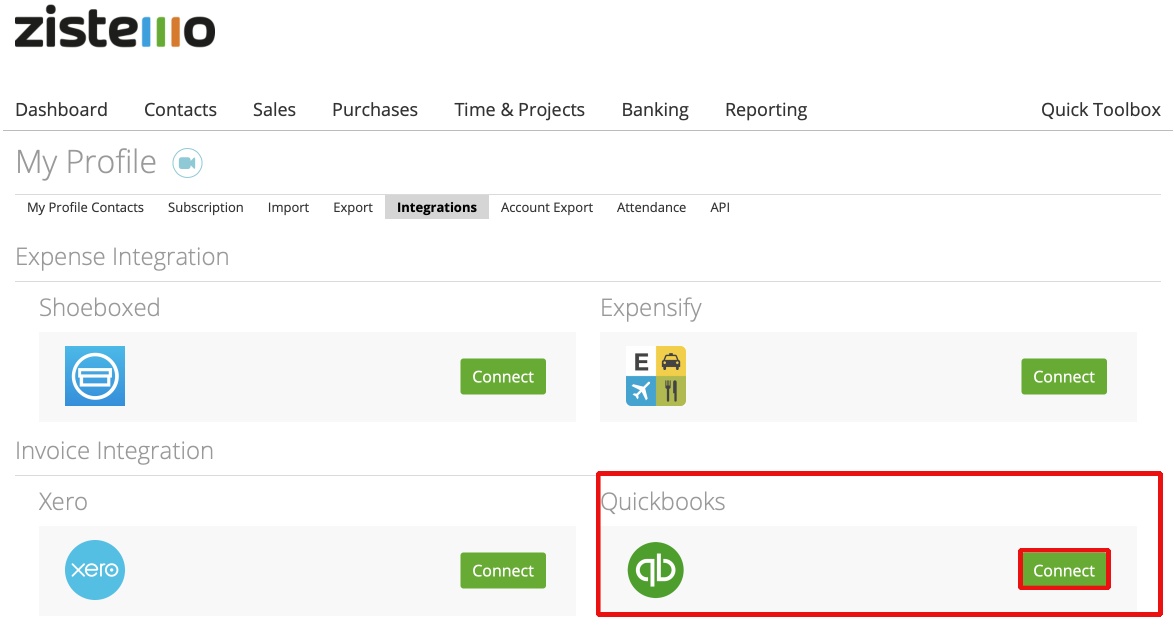The image size is (1174, 637).
Task: Connect the Shoeboxed integration
Action: [502, 377]
